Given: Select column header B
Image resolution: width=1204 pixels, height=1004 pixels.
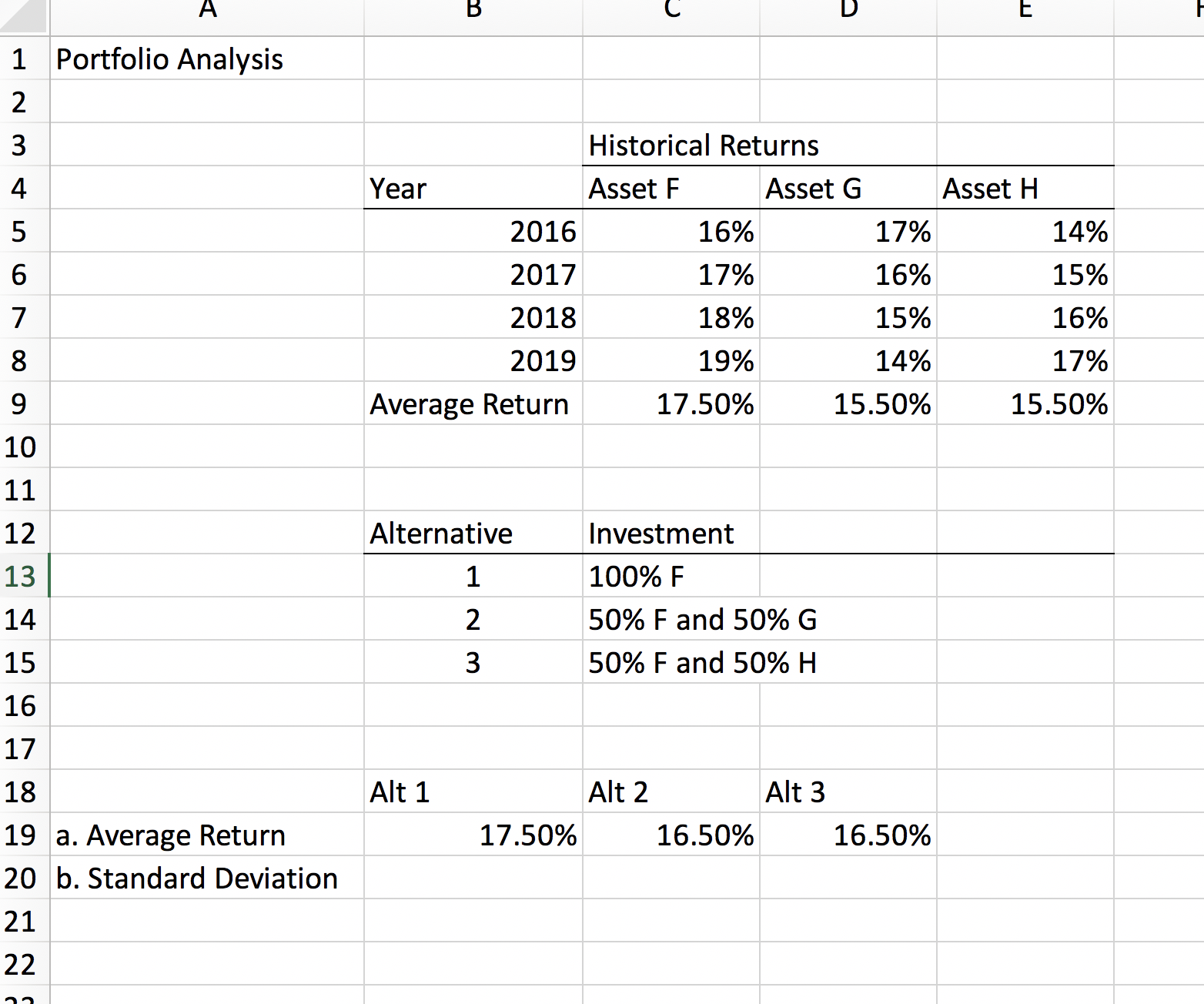Looking at the screenshot, I should (472, 11).
